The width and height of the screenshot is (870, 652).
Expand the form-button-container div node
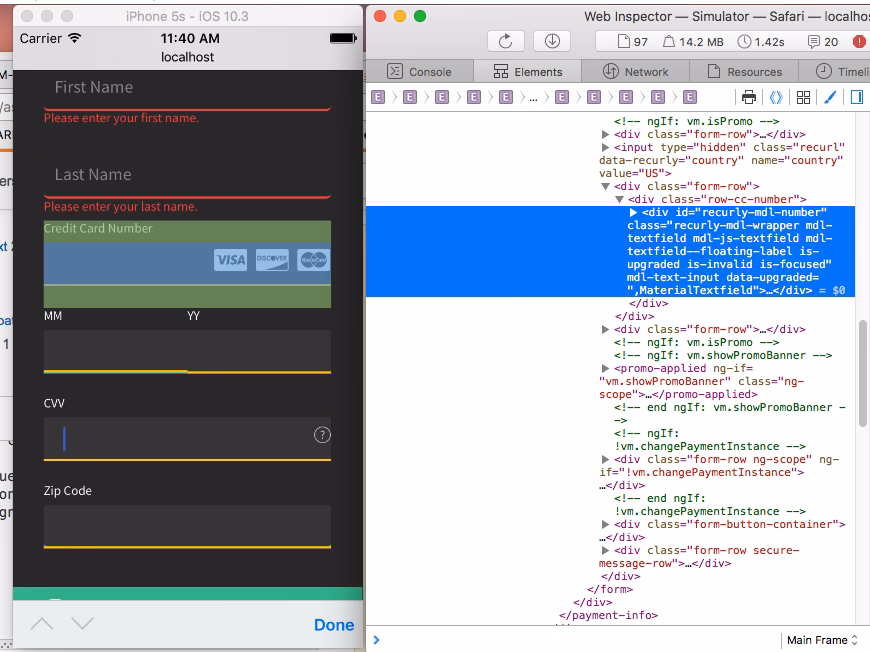click(x=606, y=525)
